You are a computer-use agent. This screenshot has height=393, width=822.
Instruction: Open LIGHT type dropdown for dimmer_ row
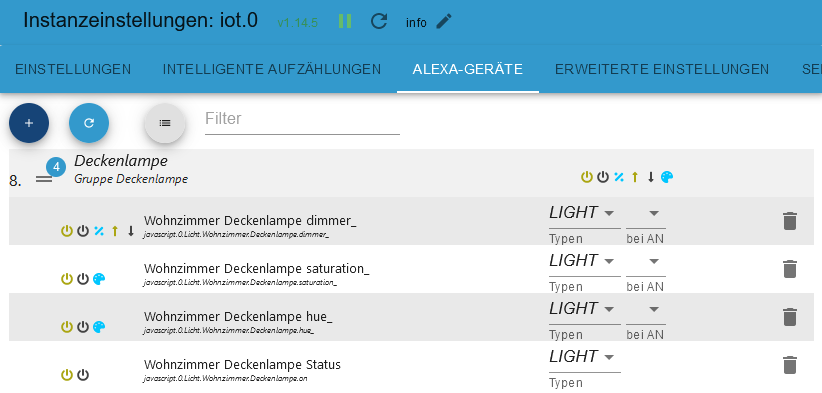[584, 213]
